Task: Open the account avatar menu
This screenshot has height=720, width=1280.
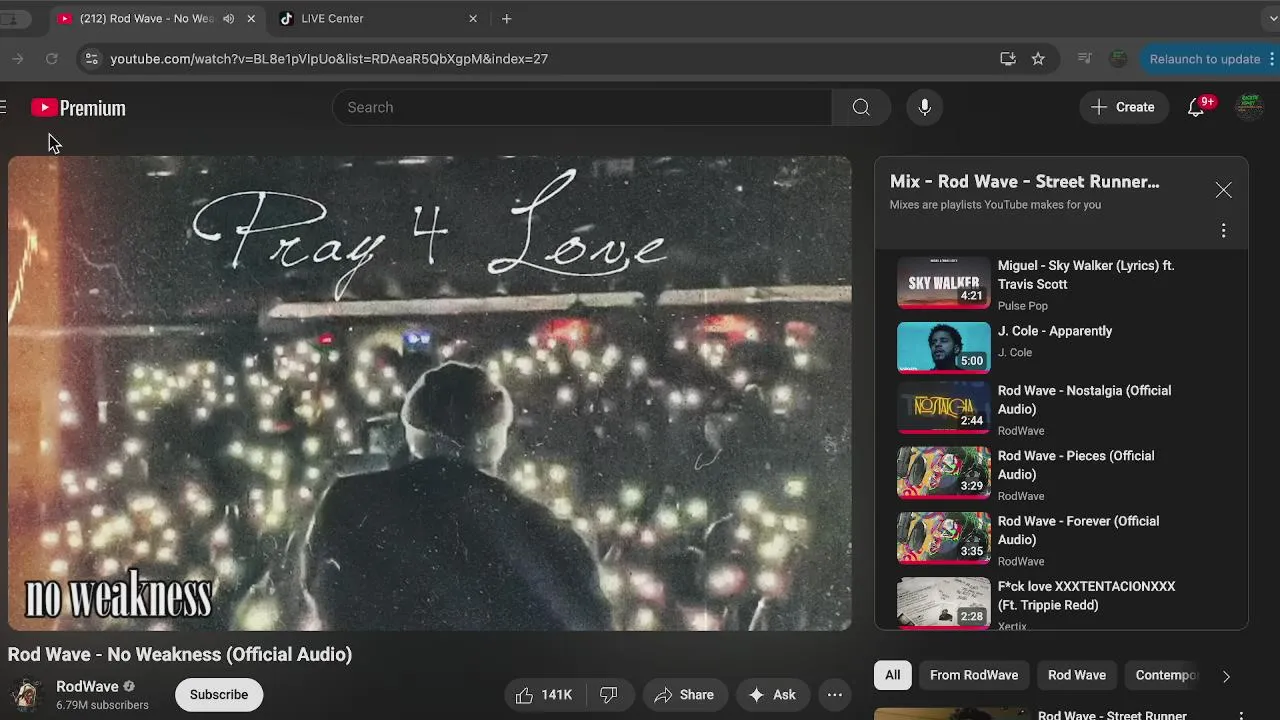Action: (1249, 107)
